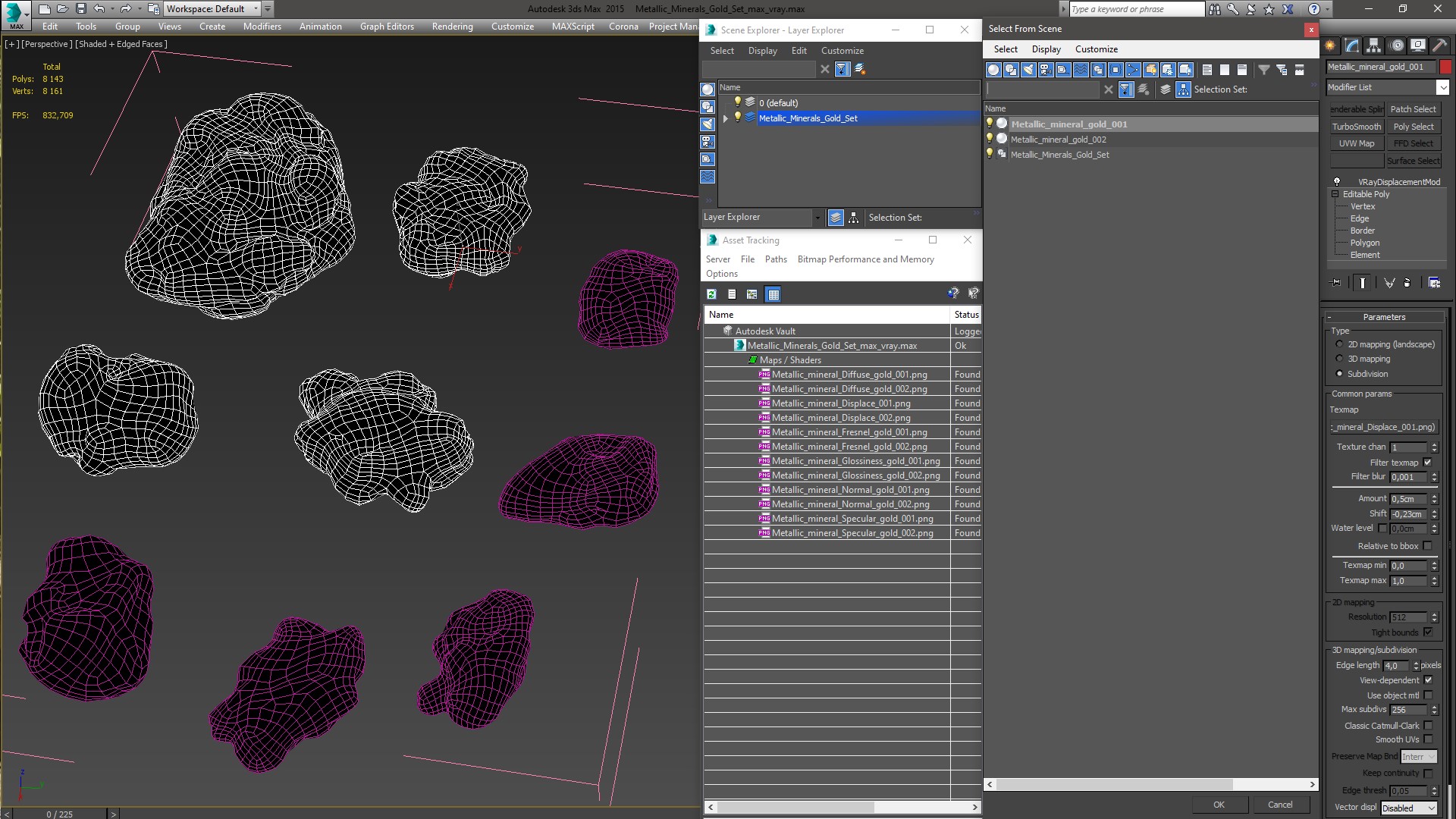
Task: Click Display Lights filter in Select From Scene
Action: tap(1028, 70)
